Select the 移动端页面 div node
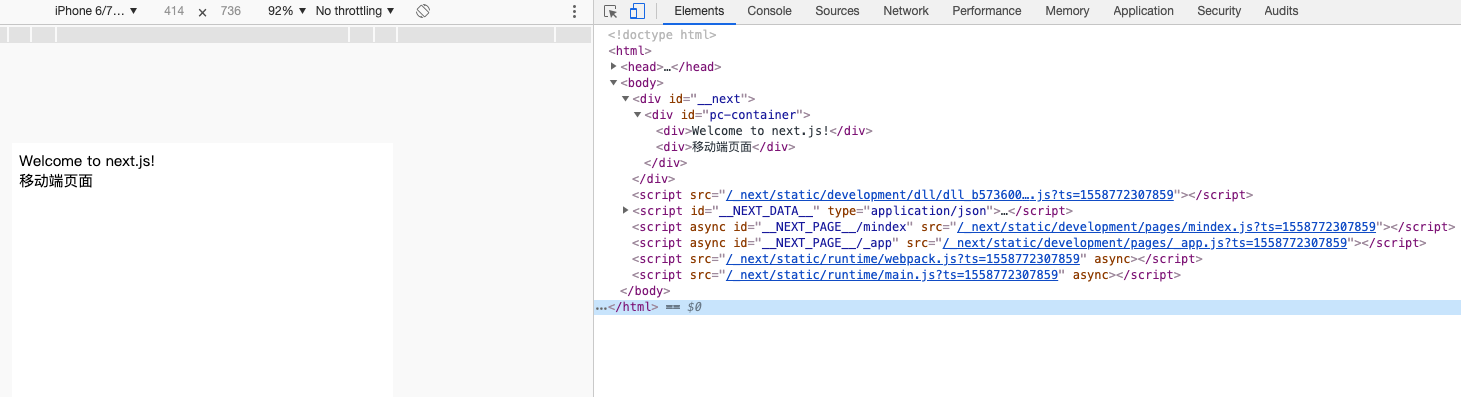 point(726,147)
